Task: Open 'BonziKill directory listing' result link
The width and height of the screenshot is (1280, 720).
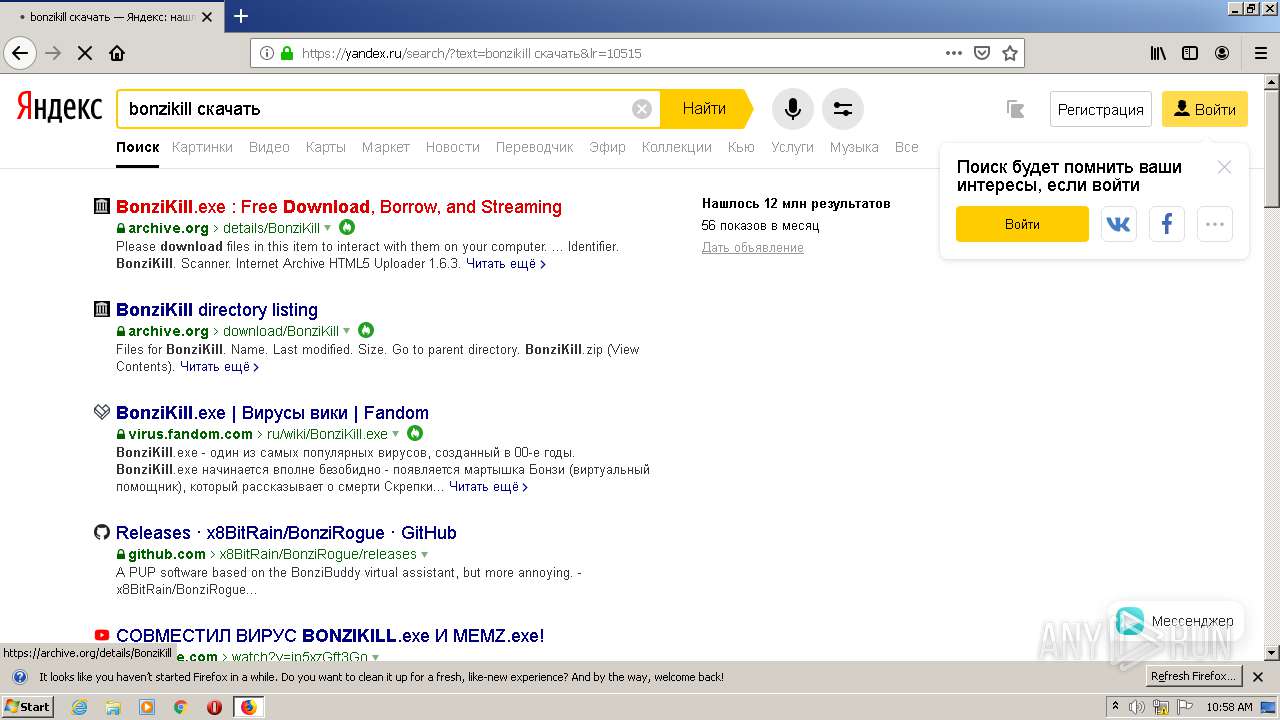Action: [x=217, y=310]
